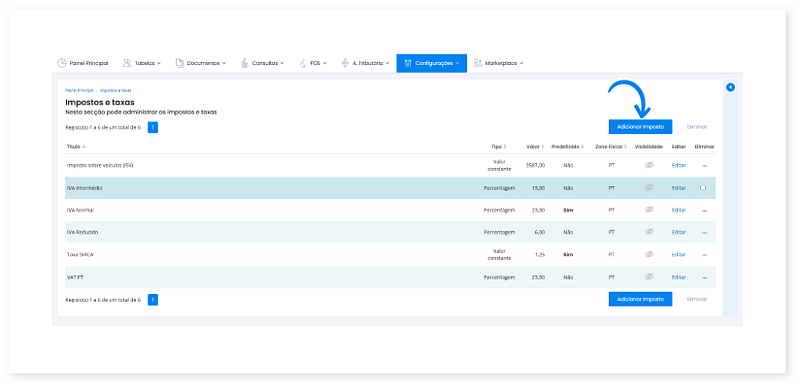Click the Painel Principal pie-chart icon

click(x=62, y=63)
